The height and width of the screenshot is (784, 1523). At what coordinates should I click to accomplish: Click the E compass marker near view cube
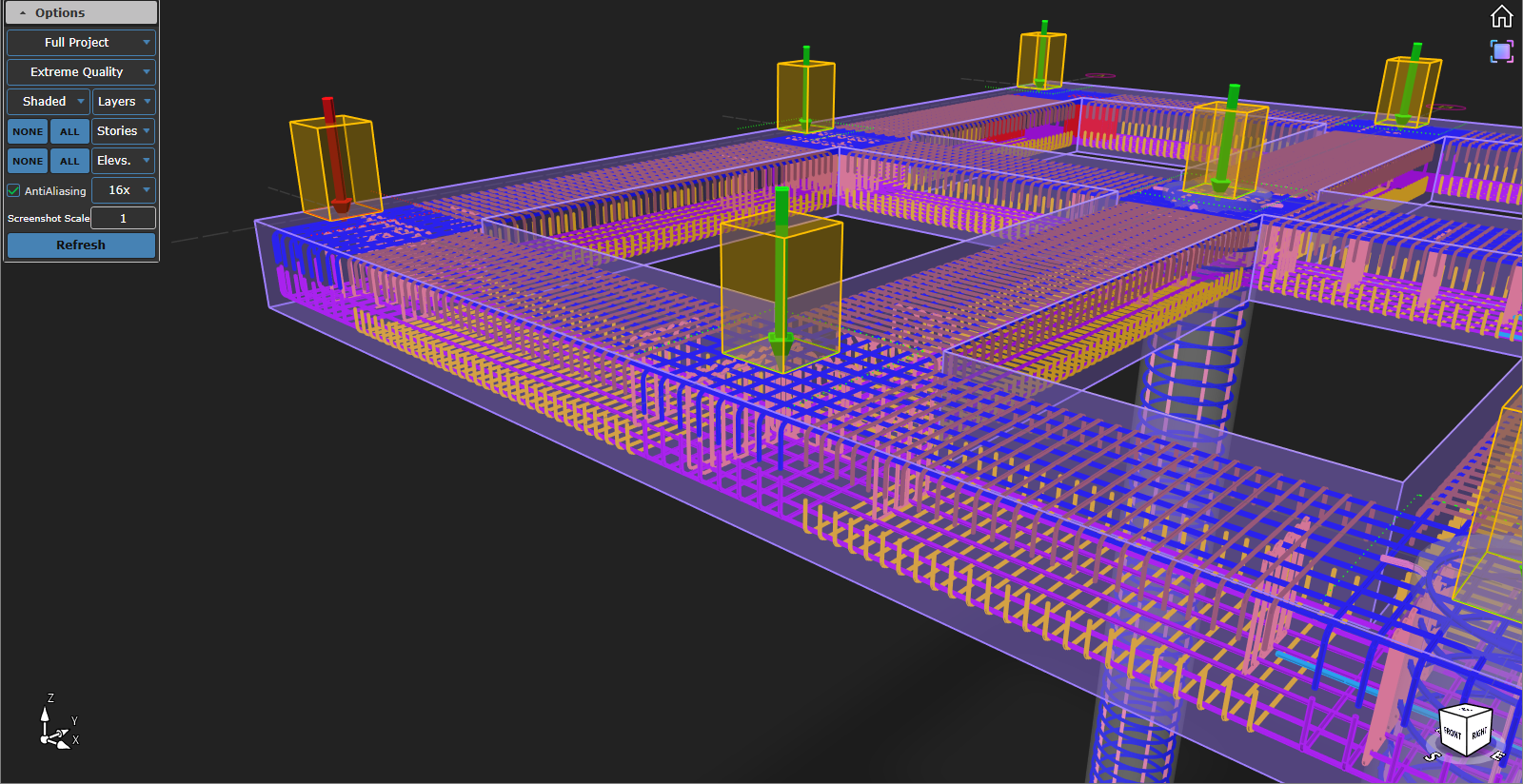tap(1497, 755)
